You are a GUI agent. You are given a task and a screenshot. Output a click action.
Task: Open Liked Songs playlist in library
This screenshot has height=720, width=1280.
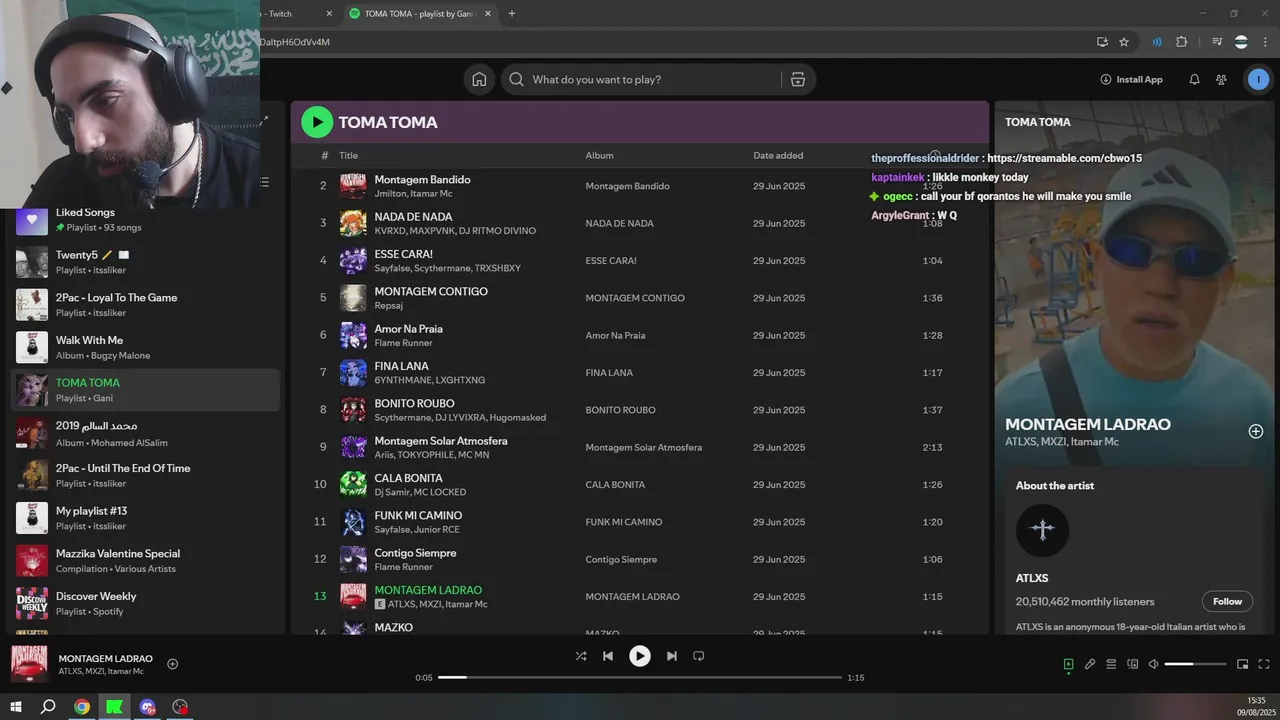[146, 220]
